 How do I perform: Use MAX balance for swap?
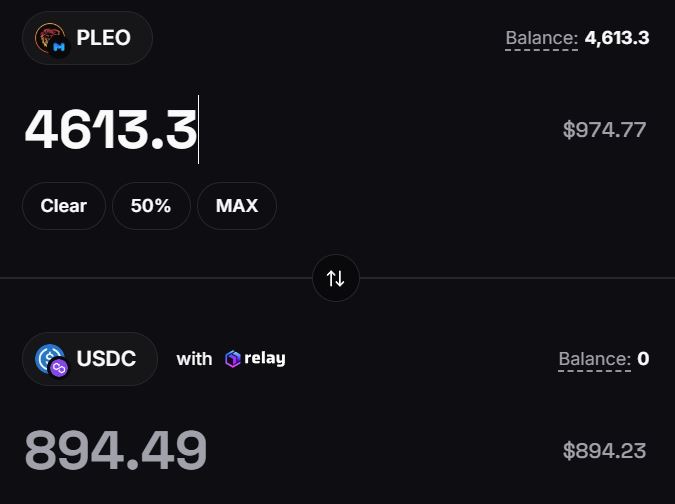pyautogui.click(x=237, y=206)
